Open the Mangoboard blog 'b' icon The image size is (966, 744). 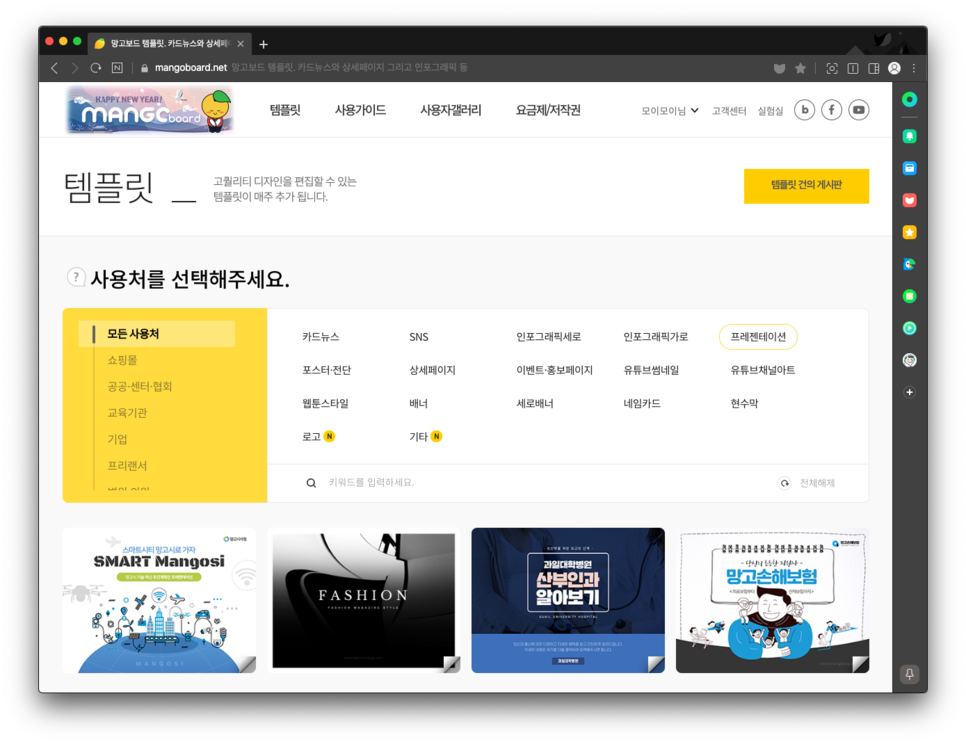click(x=804, y=110)
